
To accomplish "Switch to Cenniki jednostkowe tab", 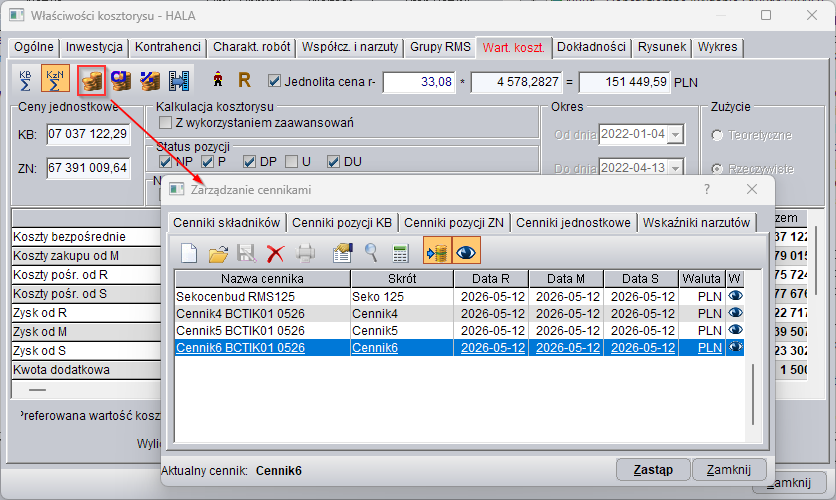I will pos(573,223).
